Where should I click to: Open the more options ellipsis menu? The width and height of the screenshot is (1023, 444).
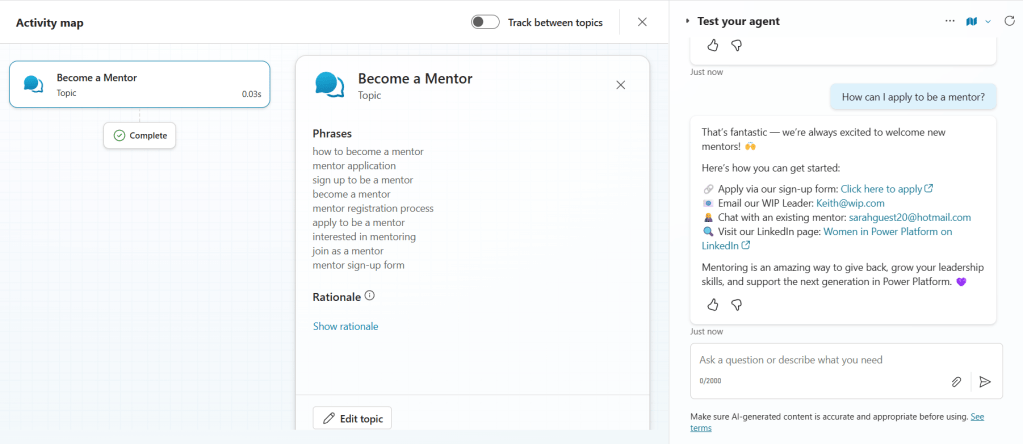click(950, 21)
